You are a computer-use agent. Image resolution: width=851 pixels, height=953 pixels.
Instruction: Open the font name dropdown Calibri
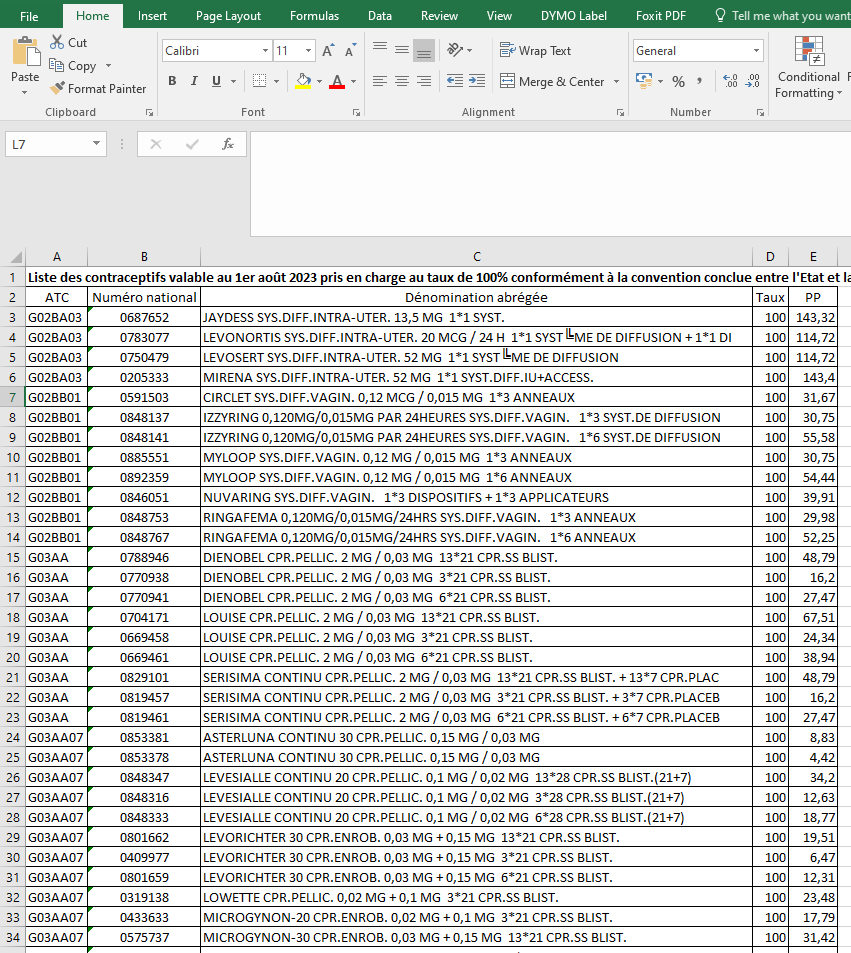pos(264,51)
